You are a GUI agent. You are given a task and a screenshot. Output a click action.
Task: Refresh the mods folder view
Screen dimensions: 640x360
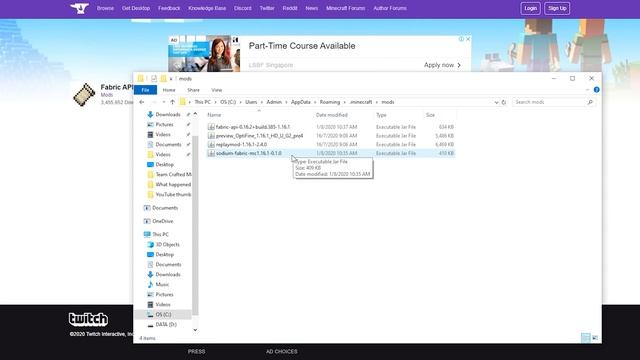504,102
